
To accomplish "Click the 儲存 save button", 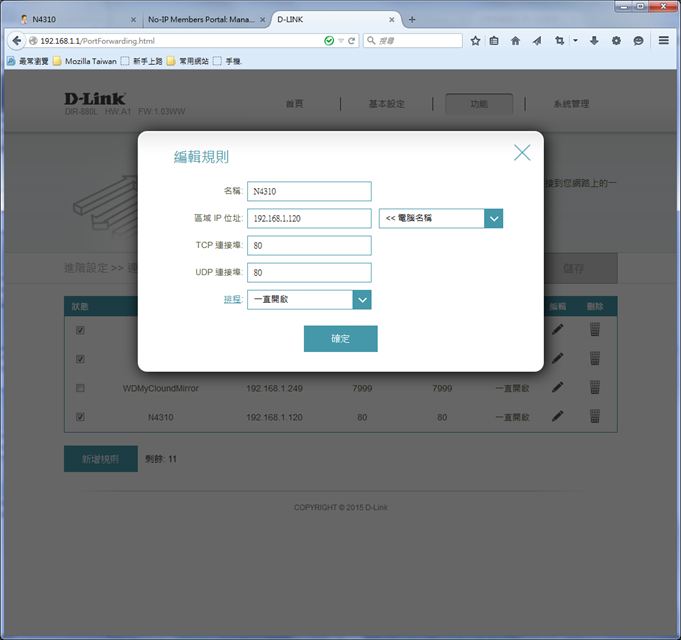I will (x=573, y=268).
